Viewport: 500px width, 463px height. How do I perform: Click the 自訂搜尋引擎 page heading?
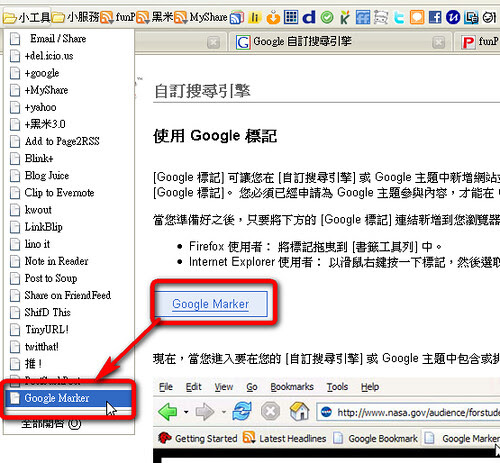tap(202, 91)
